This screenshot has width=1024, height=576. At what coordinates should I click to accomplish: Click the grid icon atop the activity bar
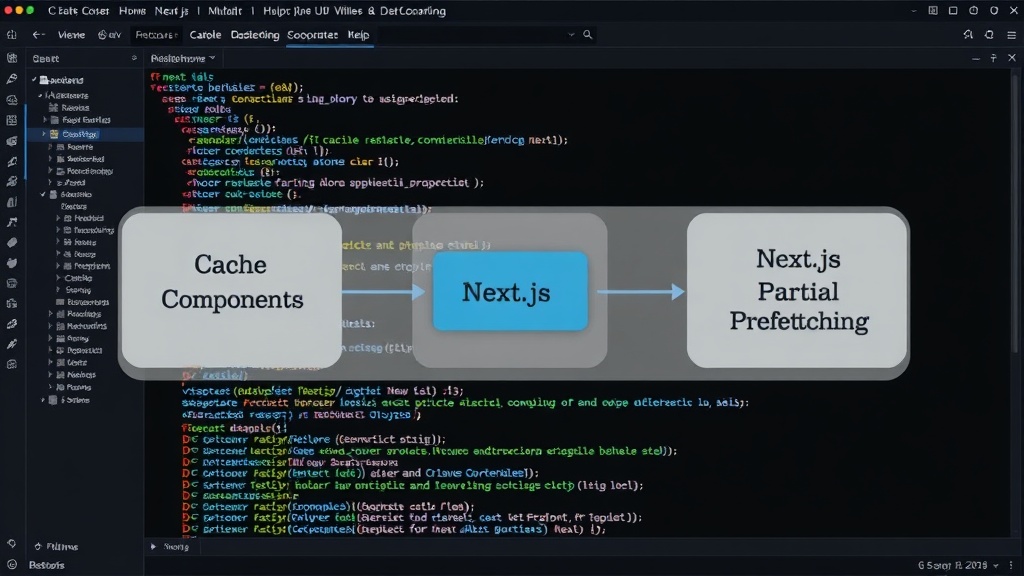click(x=12, y=58)
